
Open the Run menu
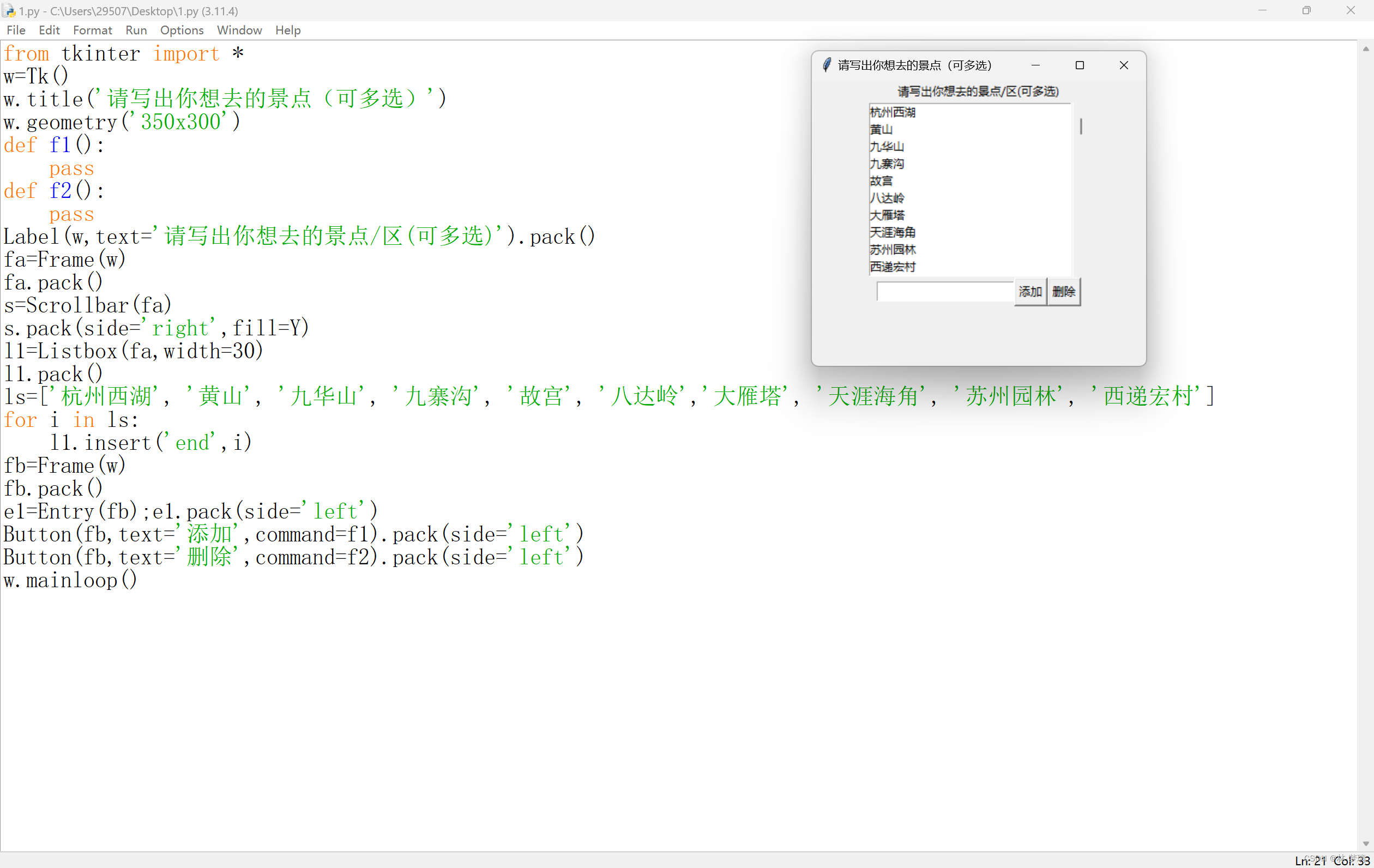[136, 30]
